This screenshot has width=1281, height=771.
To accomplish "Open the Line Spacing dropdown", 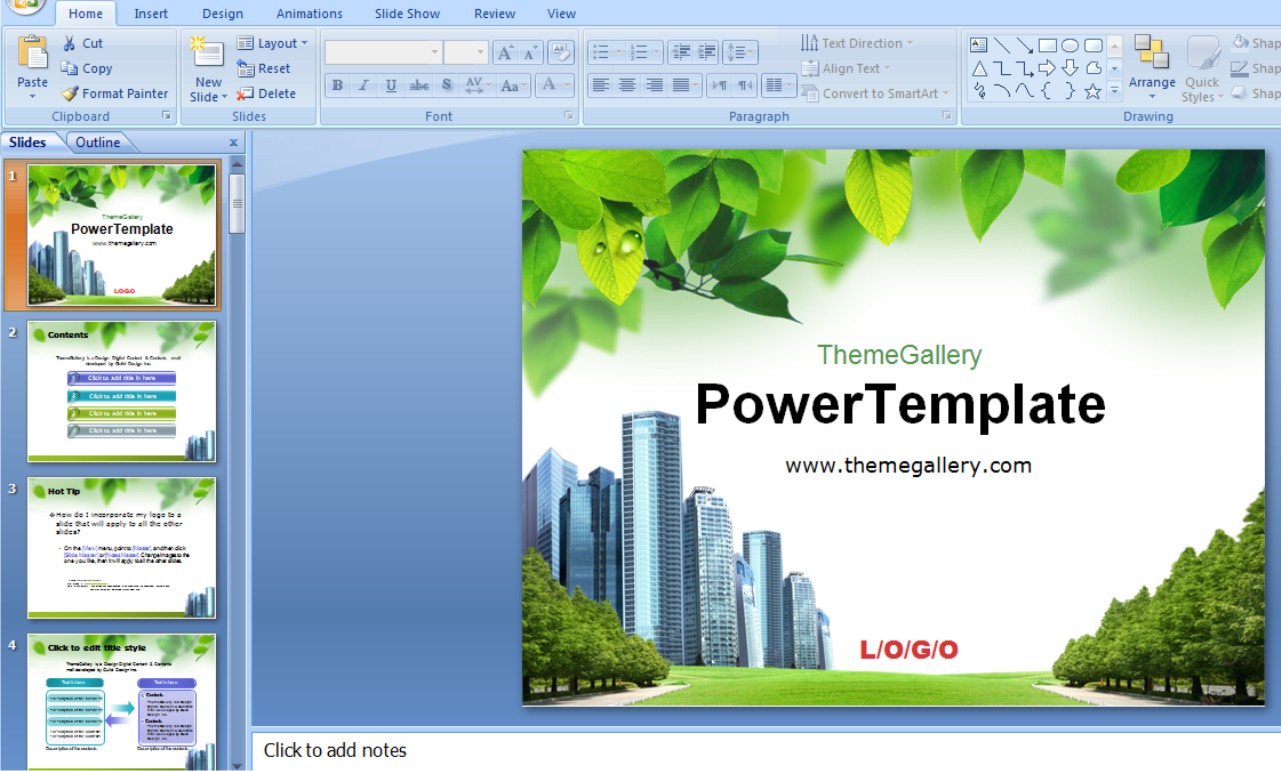I will point(740,52).
